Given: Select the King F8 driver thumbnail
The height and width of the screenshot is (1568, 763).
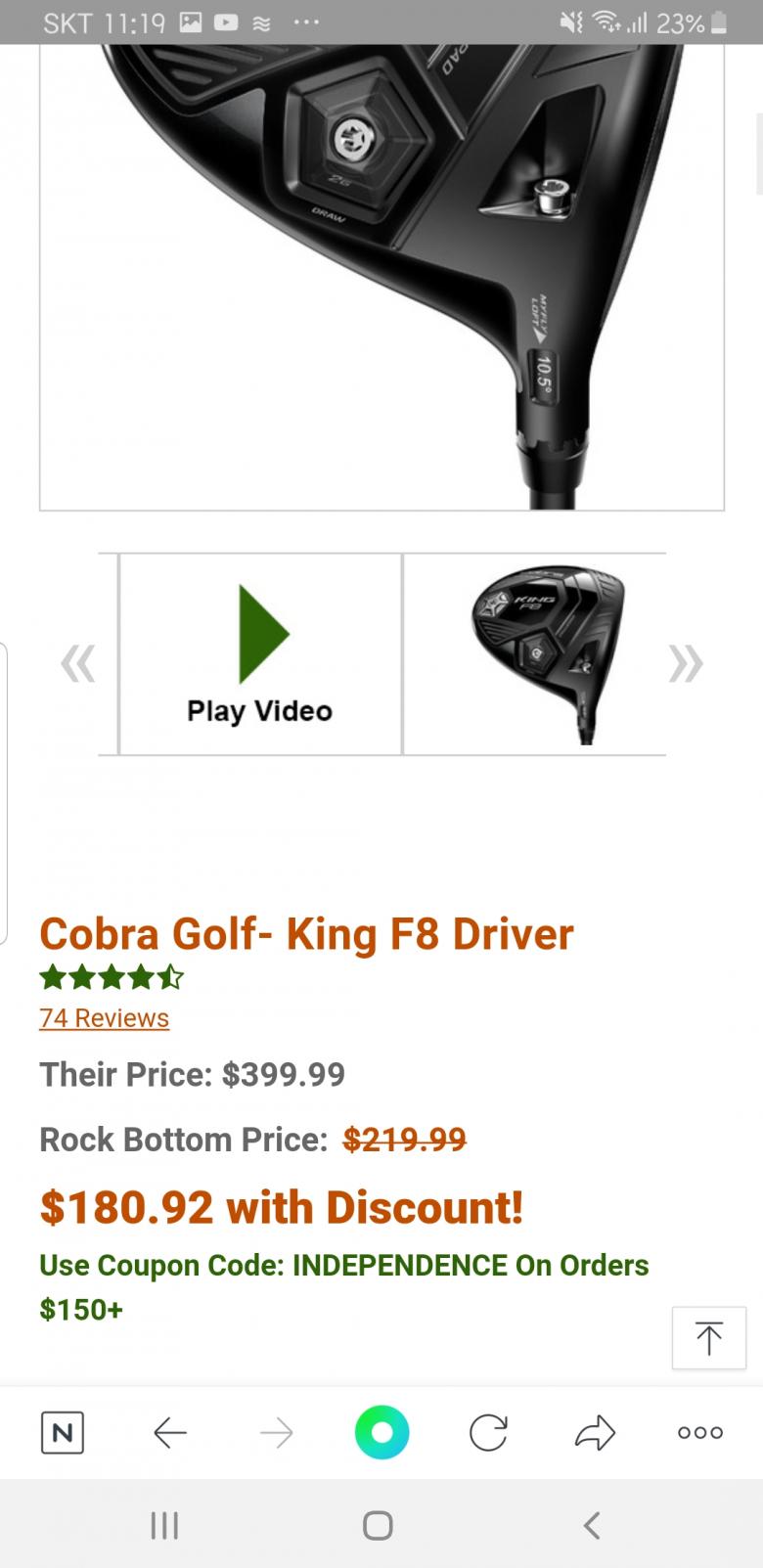Looking at the screenshot, I should [x=547, y=654].
